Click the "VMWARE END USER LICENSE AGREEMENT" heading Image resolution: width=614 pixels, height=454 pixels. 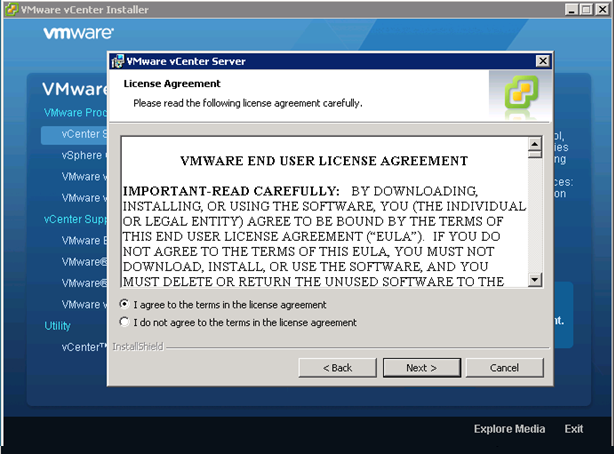point(324,161)
